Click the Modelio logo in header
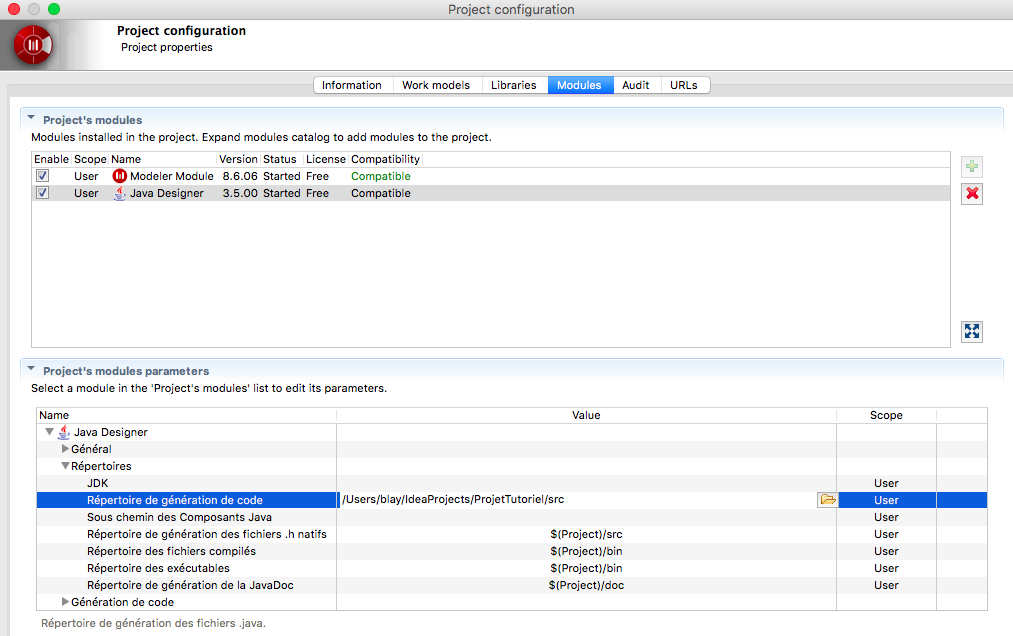This screenshot has height=636, width=1013. click(x=33, y=45)
